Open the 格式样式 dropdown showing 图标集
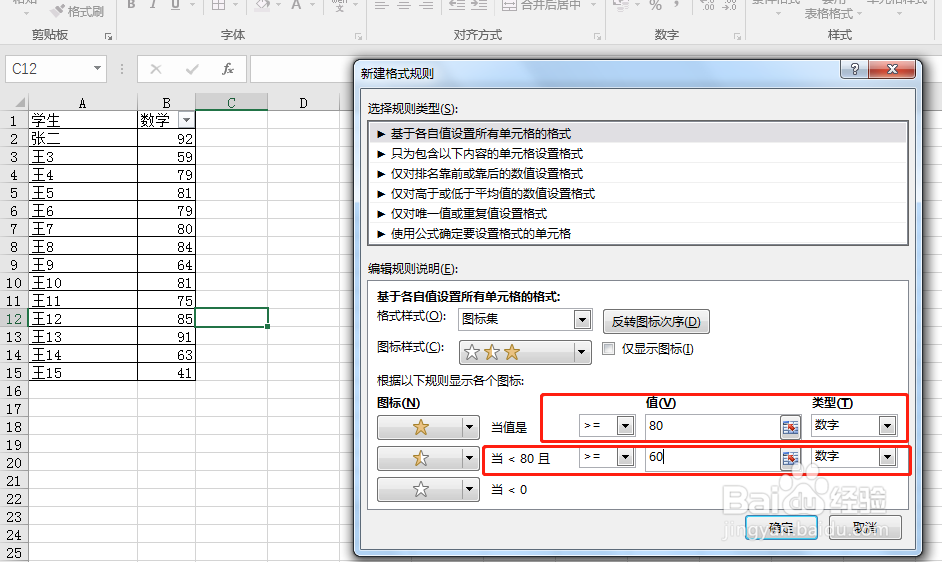942x562 pixels. (582, 319)
